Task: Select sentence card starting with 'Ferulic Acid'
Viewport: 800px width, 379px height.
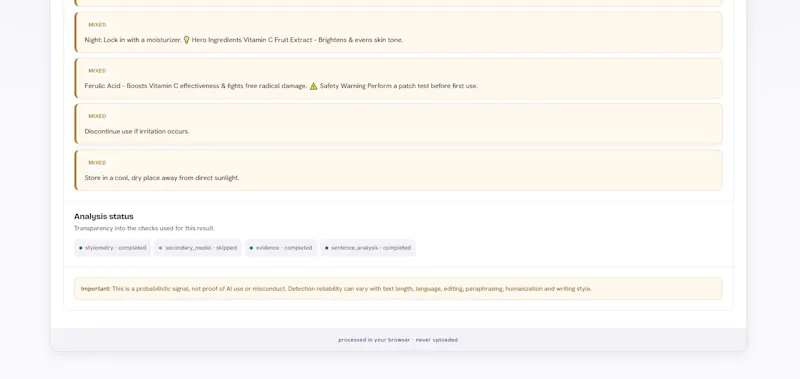Action: click(398, 78)
